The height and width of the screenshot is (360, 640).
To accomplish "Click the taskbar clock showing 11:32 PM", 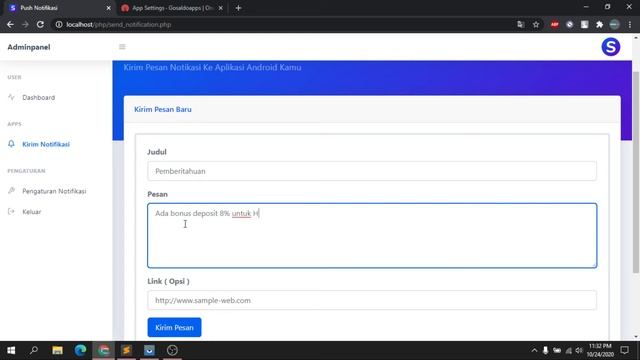I will click(x=600, y=350).
